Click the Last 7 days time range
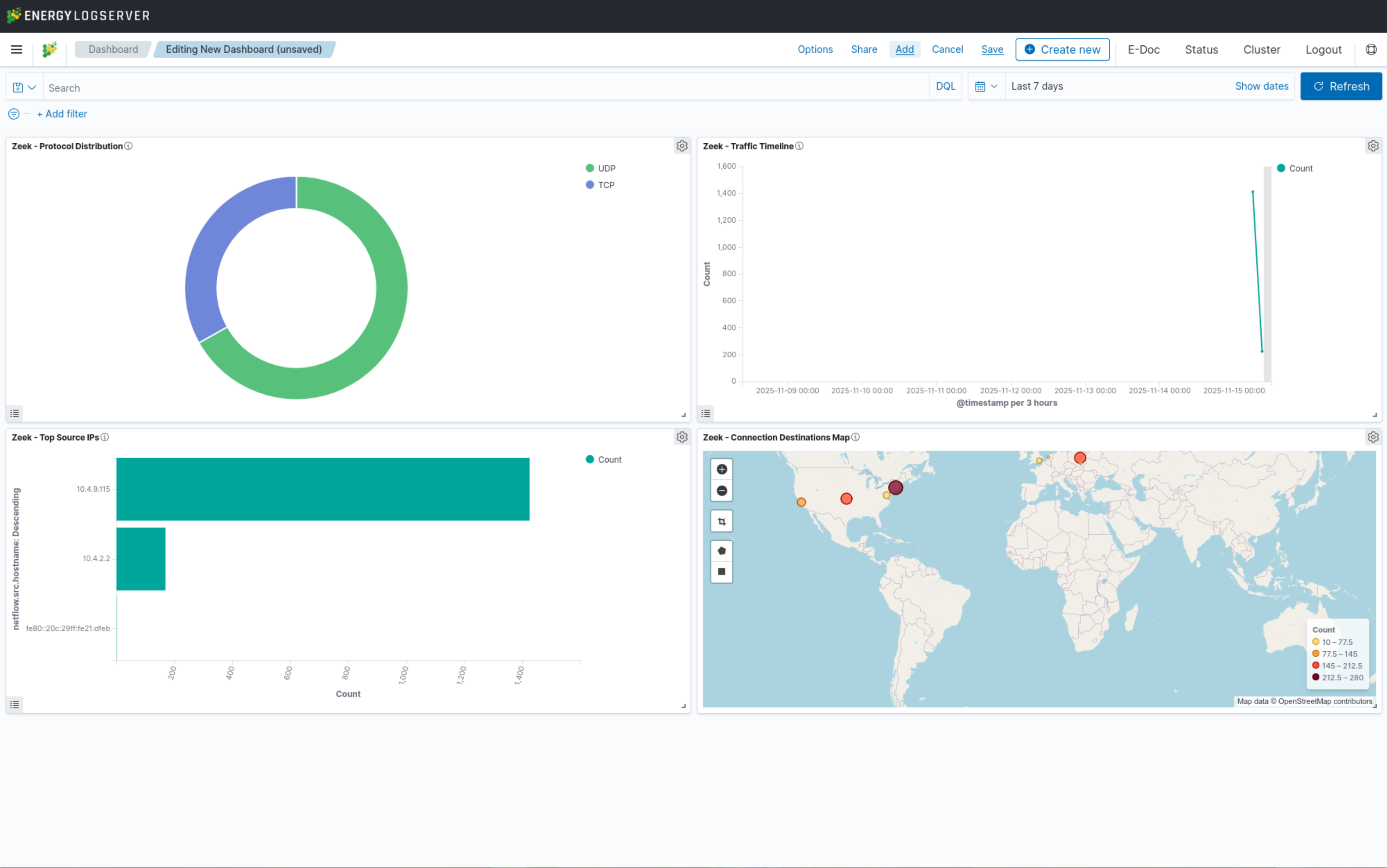This screenshot has width=1387, height=868. tap(1037, 86)
